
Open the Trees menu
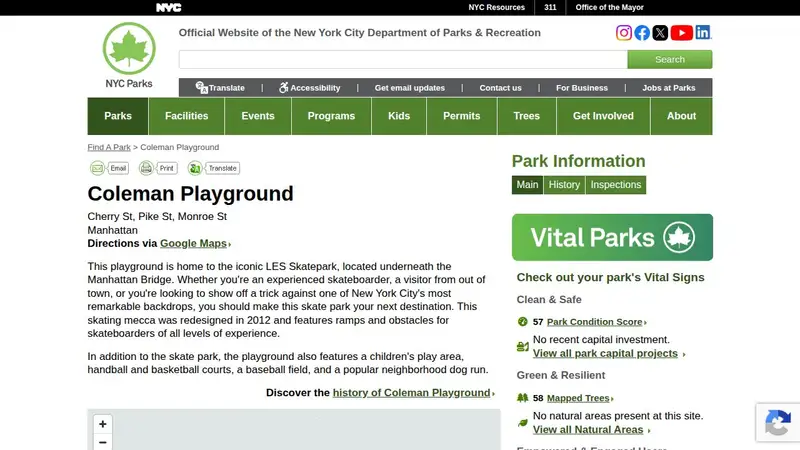(527, 116)
